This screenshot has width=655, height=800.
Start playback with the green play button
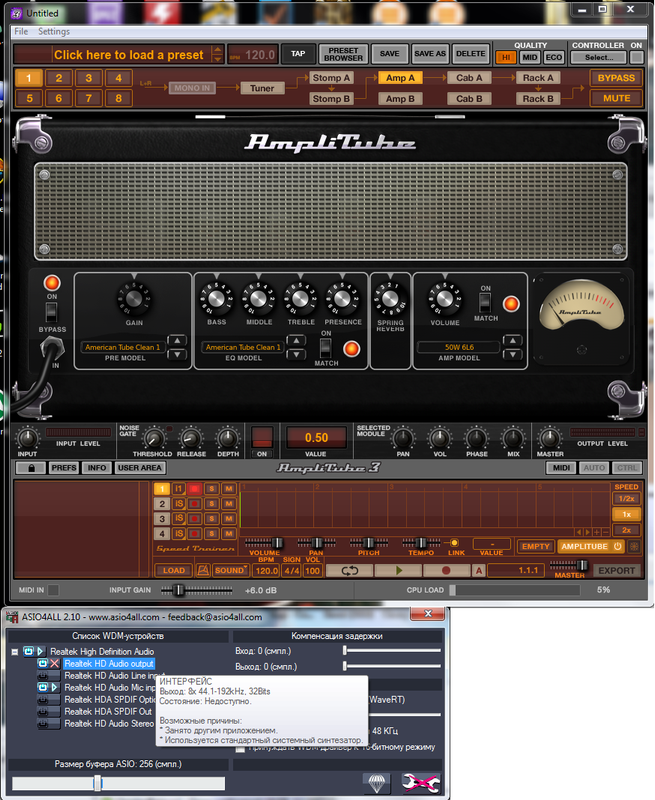pos(399,570)
